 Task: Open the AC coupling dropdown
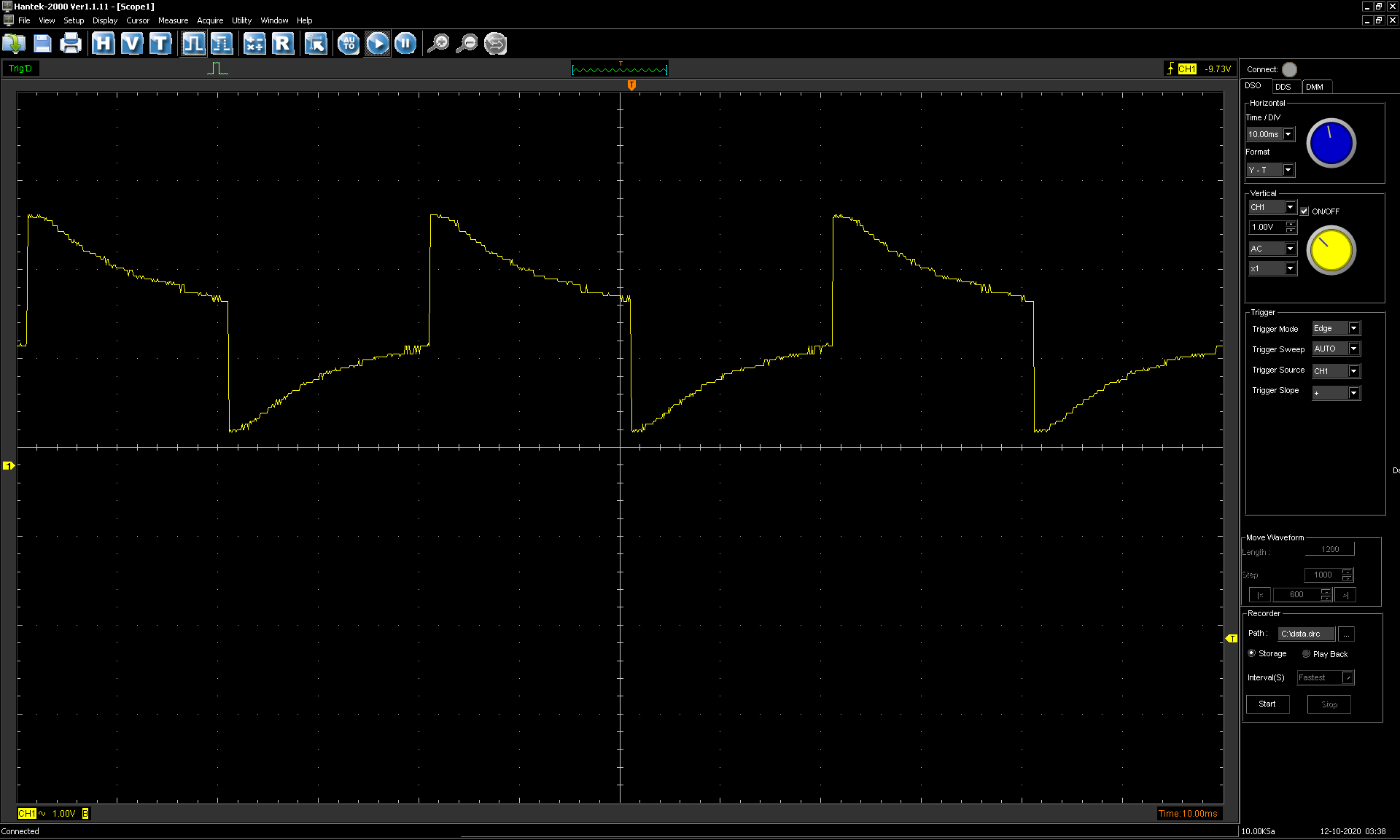coord(1290,249)
